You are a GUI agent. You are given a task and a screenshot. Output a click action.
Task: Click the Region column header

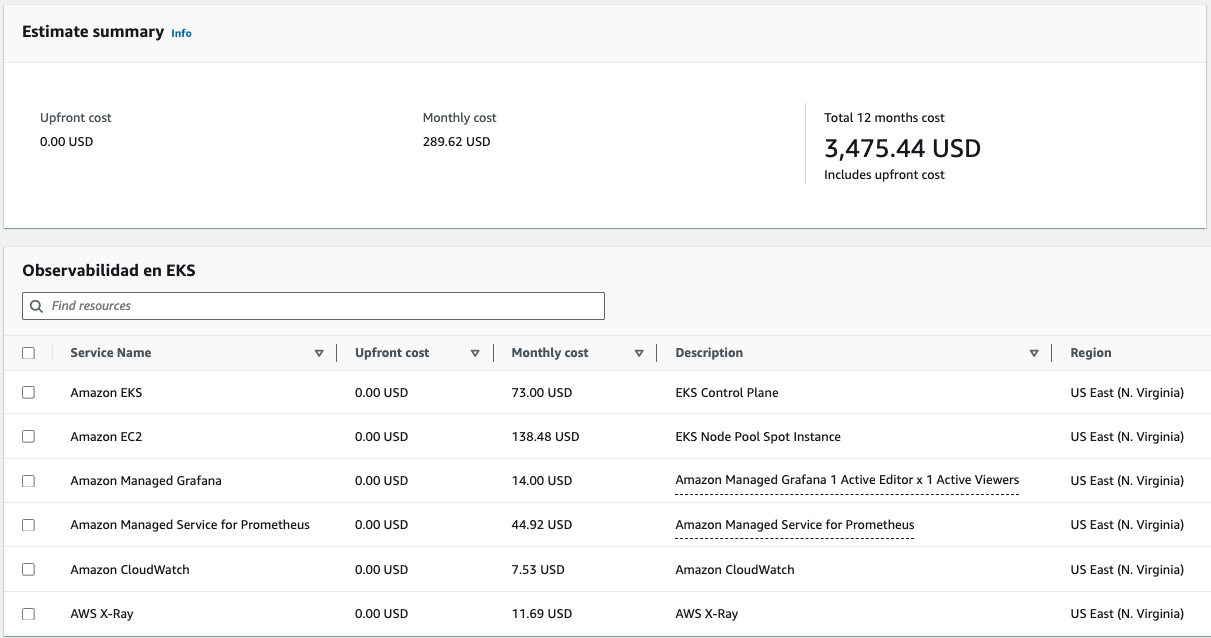(1091, 353)
